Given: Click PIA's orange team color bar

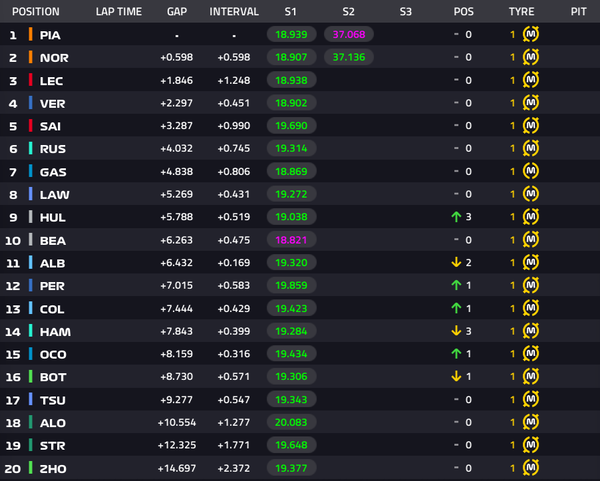Looking at the screenshot, I should click(31, 34).
